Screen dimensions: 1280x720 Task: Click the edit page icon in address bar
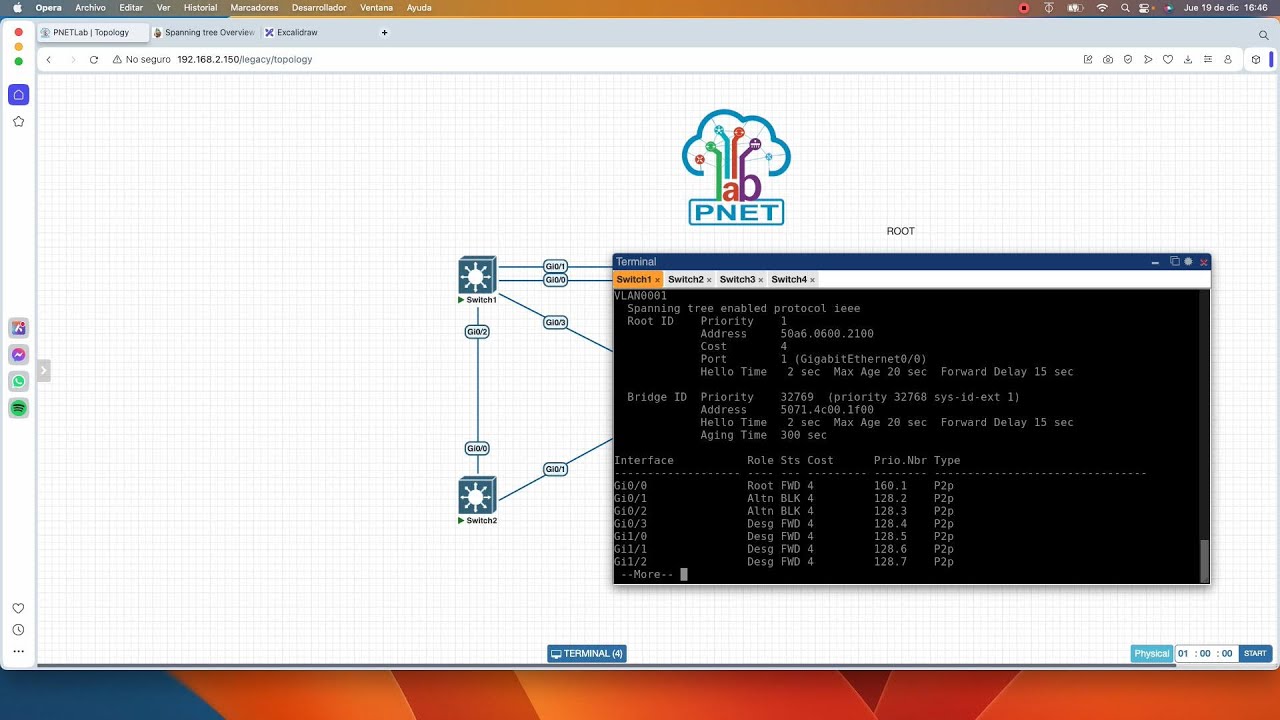coord(1088,59)
